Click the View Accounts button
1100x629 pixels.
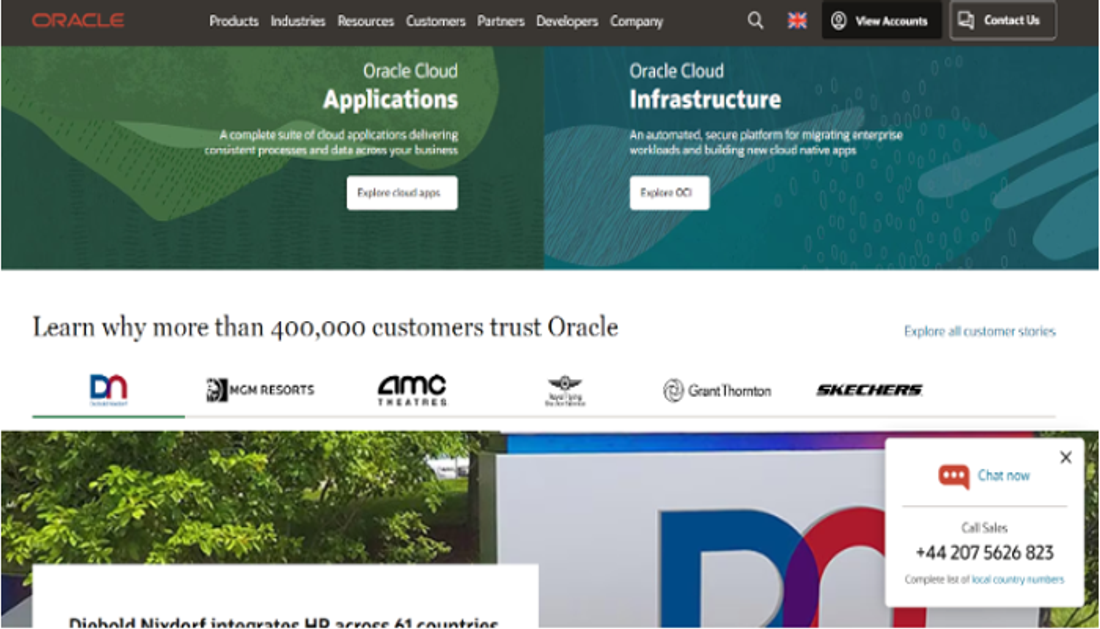coord(881,20)
